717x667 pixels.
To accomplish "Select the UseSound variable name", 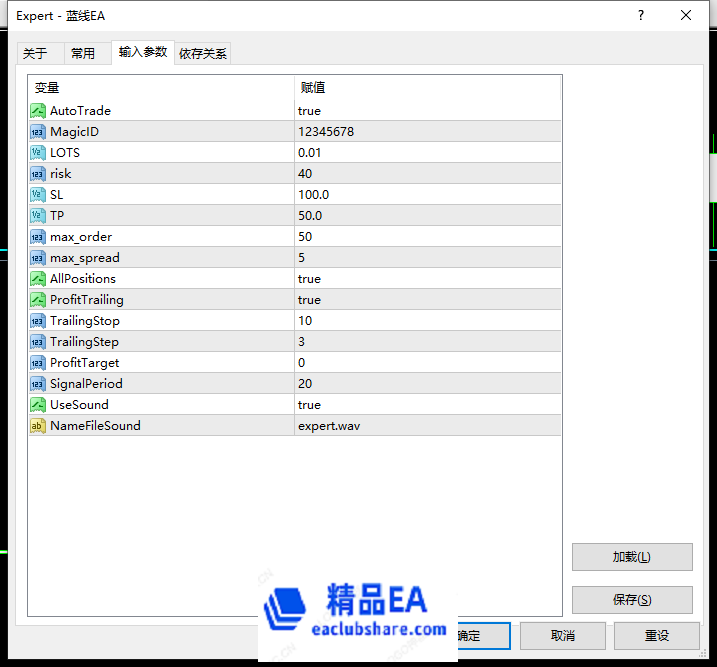I will (80, 405).
